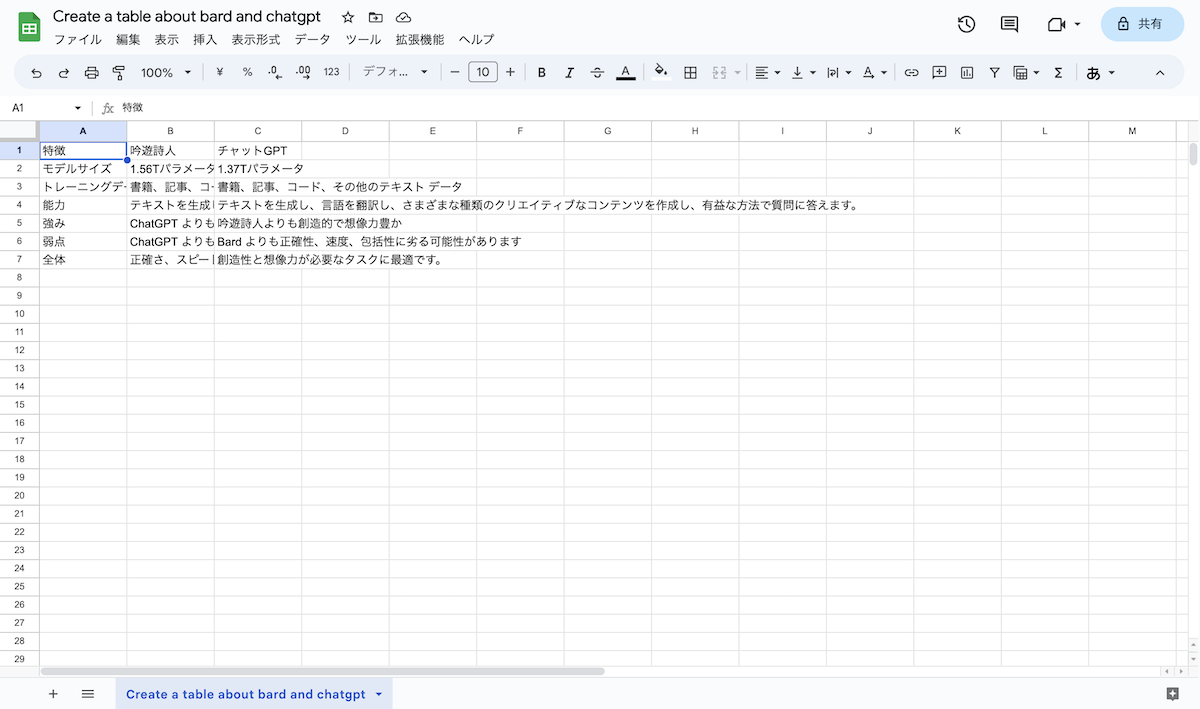The image size is (1200, 709).
Task: Click the merge cells icon
Action: 719,72
